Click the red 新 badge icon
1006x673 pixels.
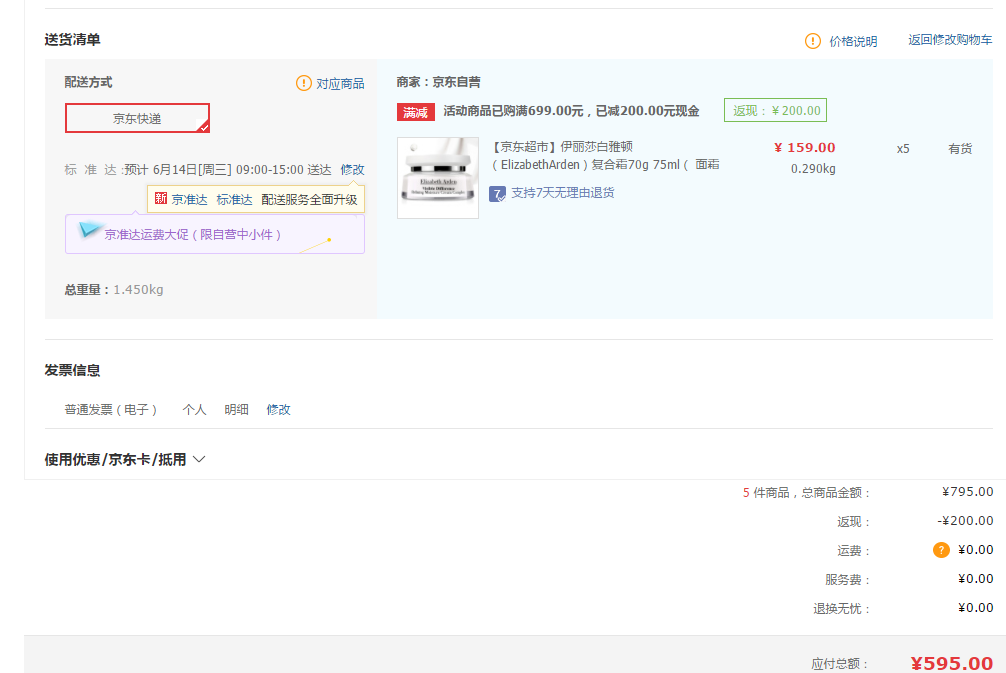tap(161, 199)
